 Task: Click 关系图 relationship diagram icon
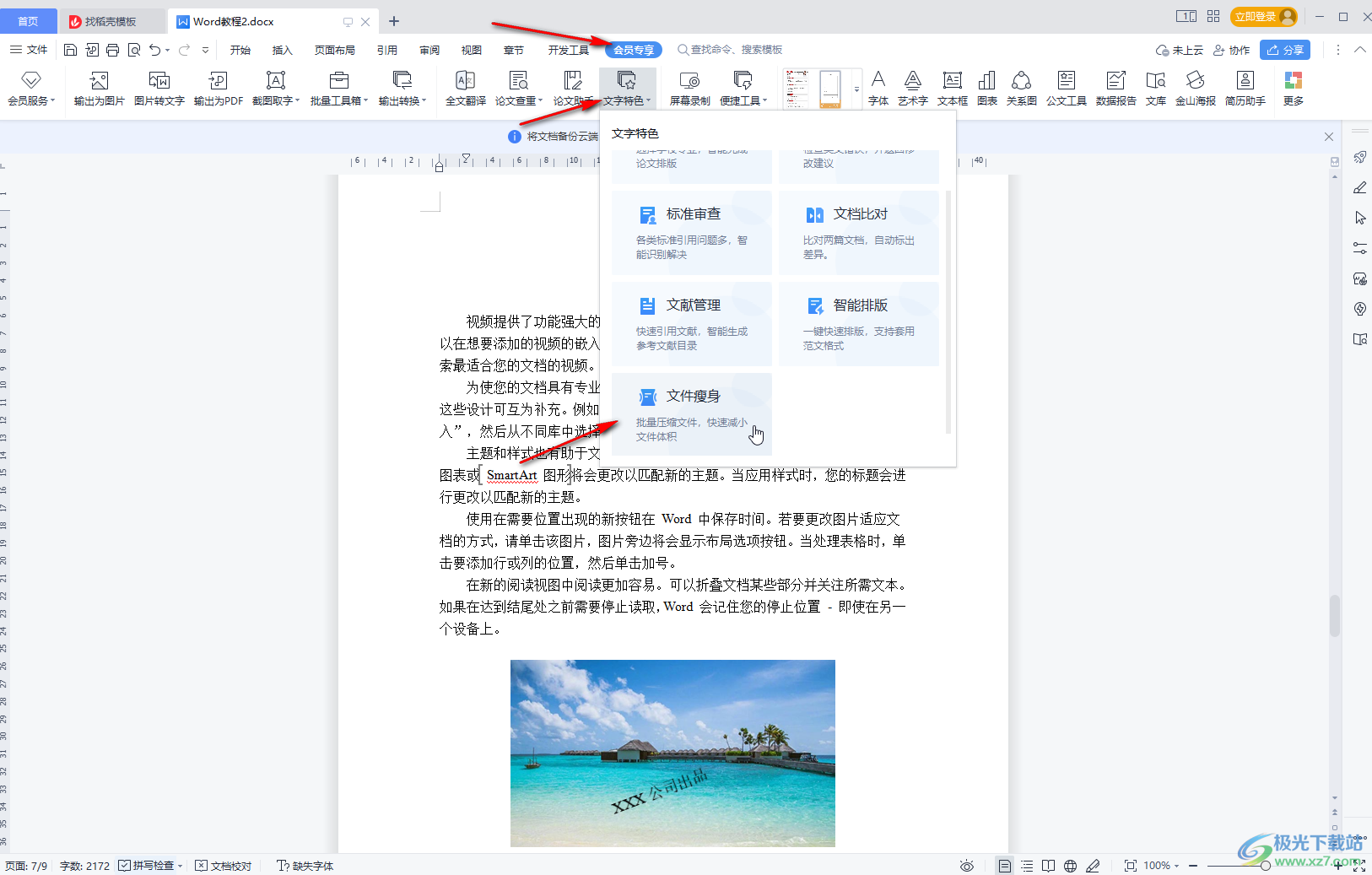tap(1021, 88)
